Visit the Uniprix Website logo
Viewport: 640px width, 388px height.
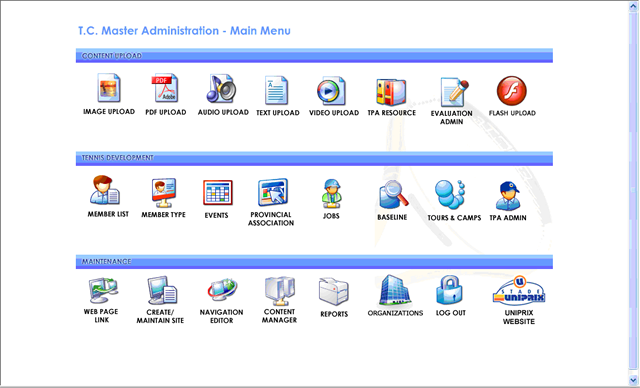[519, 291]
